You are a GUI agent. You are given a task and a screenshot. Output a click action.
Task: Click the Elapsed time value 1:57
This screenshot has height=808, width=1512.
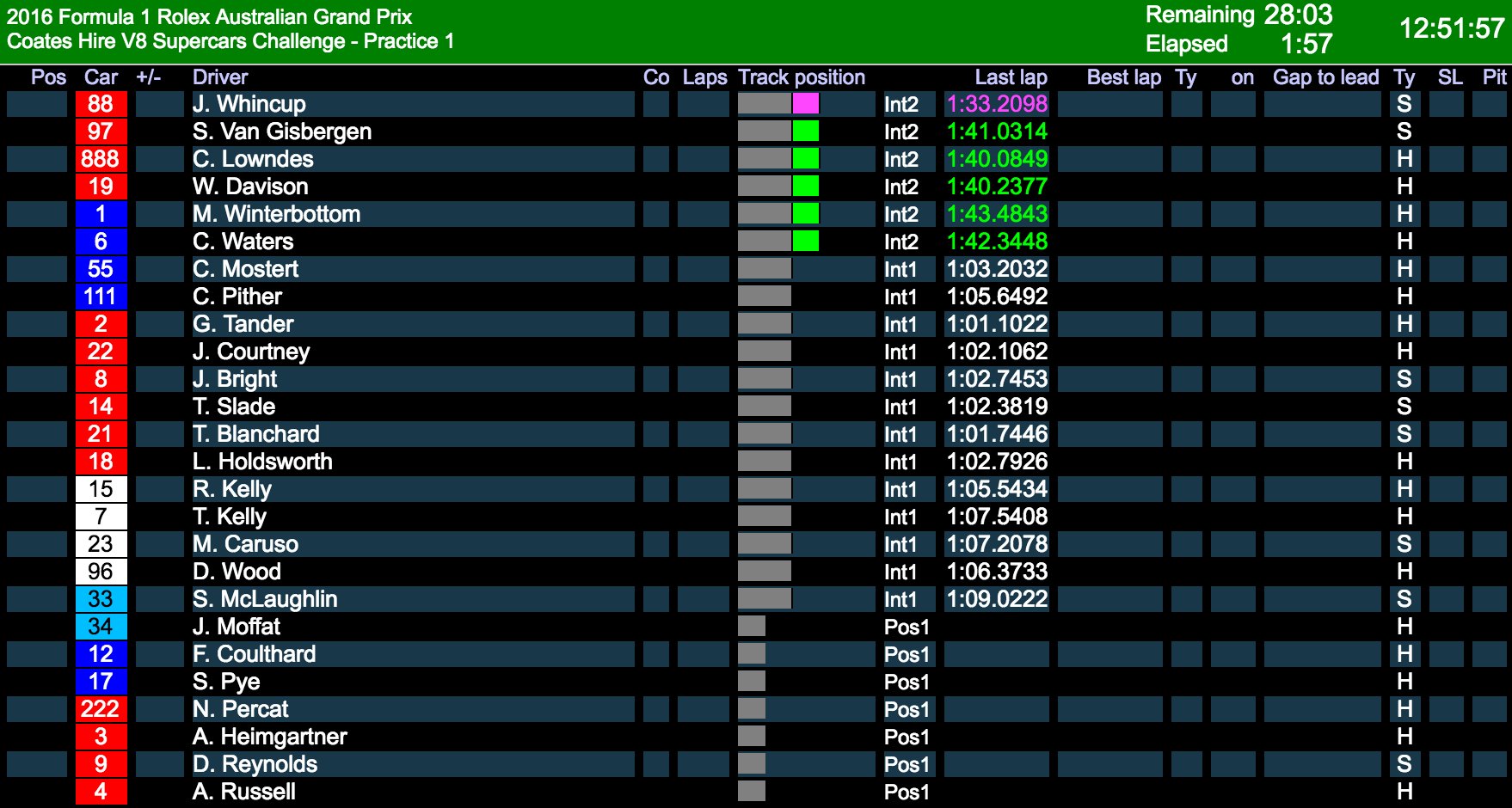(x=1306, y=43)
